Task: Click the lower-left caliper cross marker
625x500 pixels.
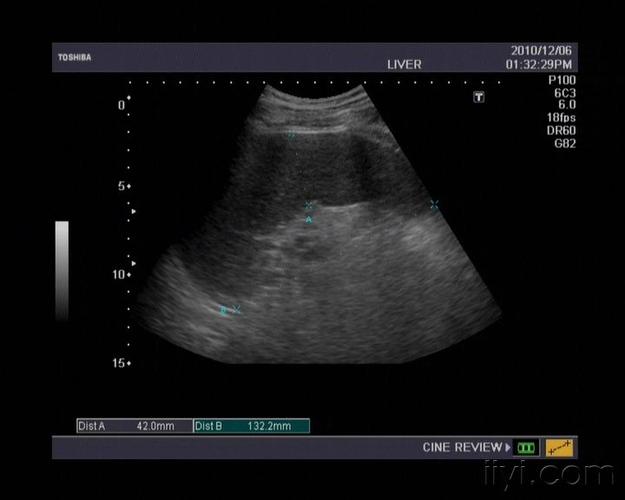Action: tap(236, 309)
